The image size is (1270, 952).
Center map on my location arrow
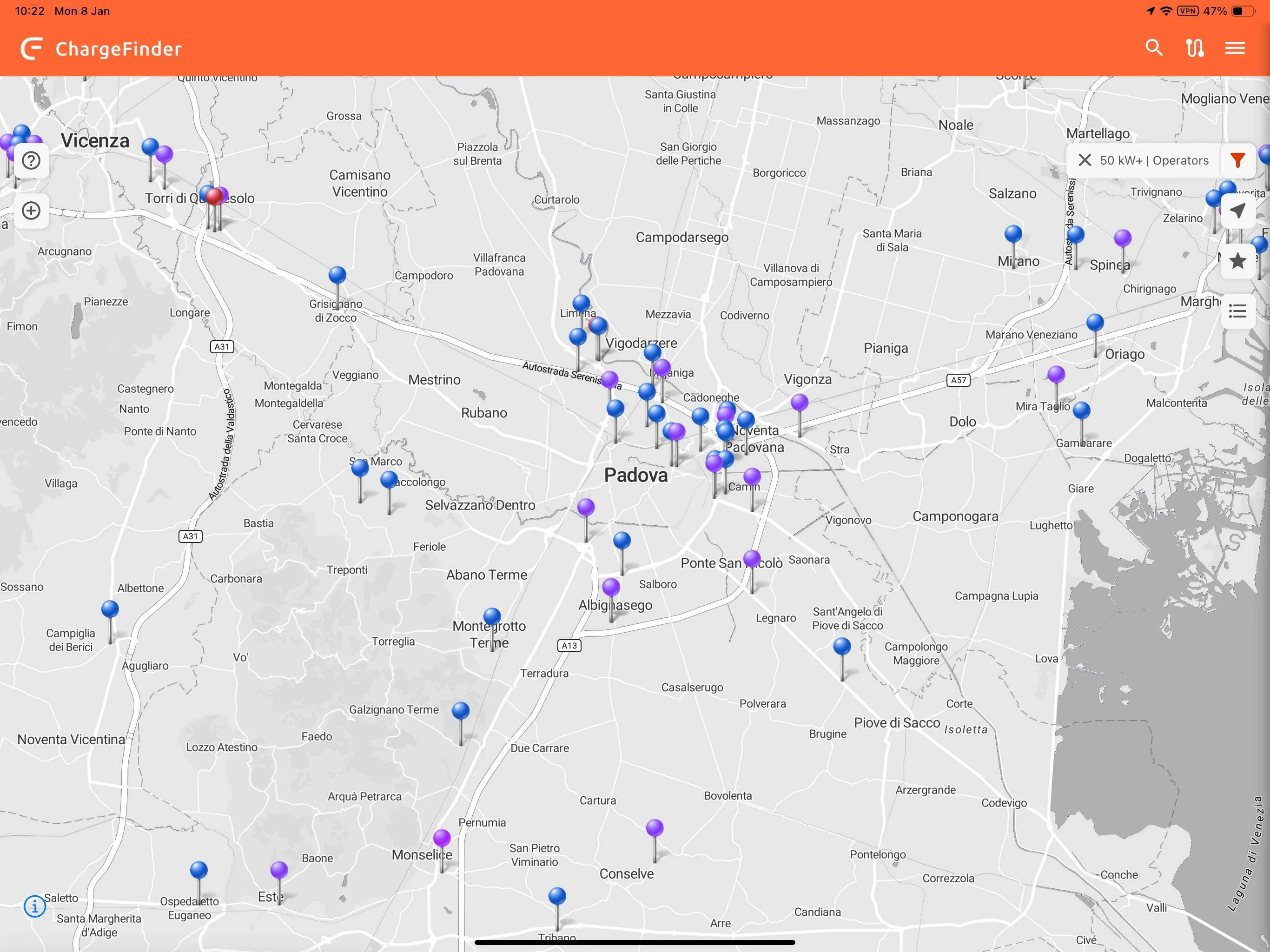point(1238,211)
